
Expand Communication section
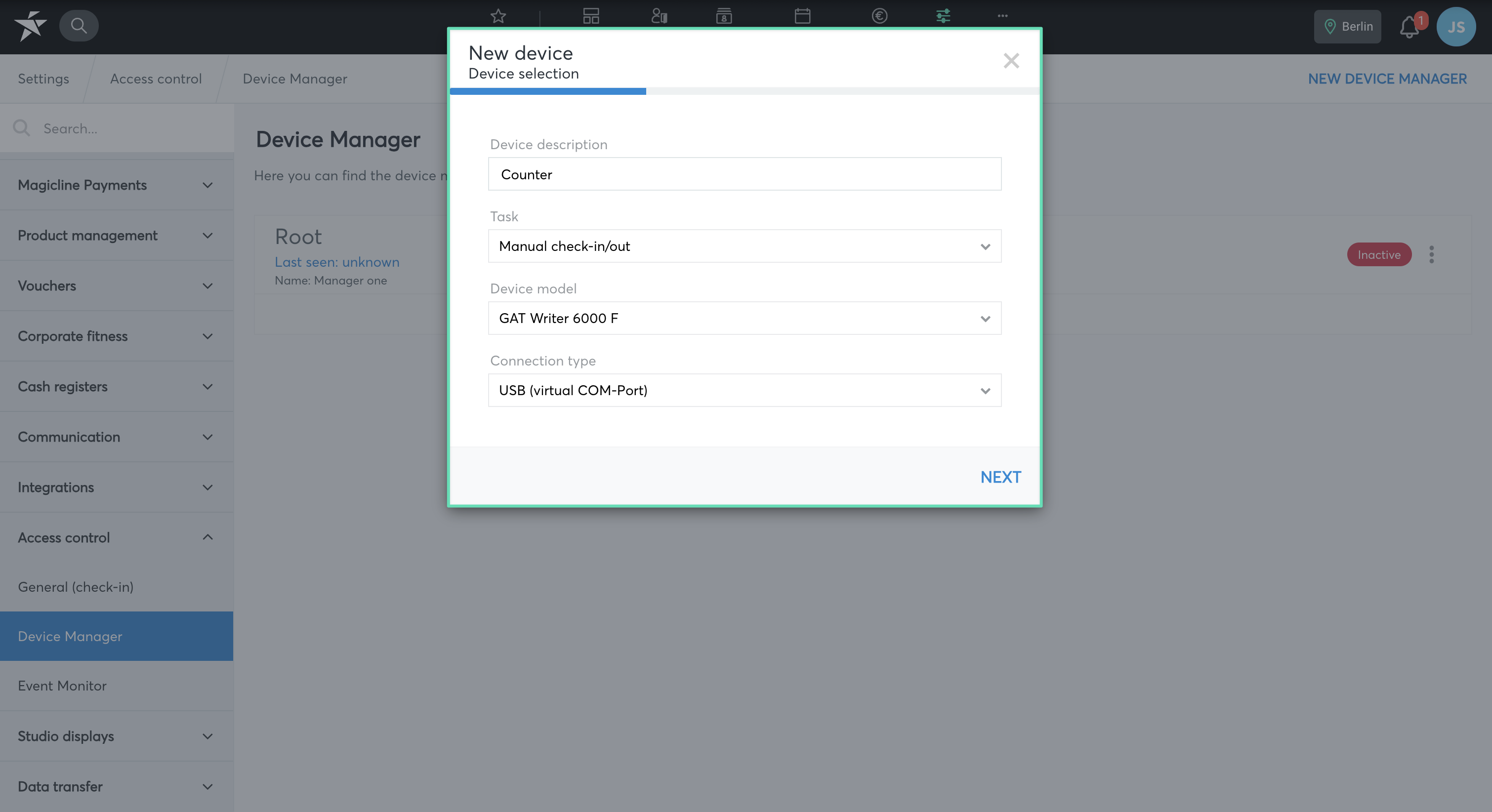117,437
